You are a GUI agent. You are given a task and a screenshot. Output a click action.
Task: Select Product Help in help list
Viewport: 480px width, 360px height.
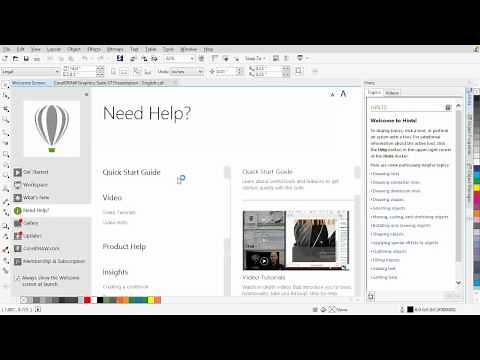pyautogui.click(x=124, y=247)
